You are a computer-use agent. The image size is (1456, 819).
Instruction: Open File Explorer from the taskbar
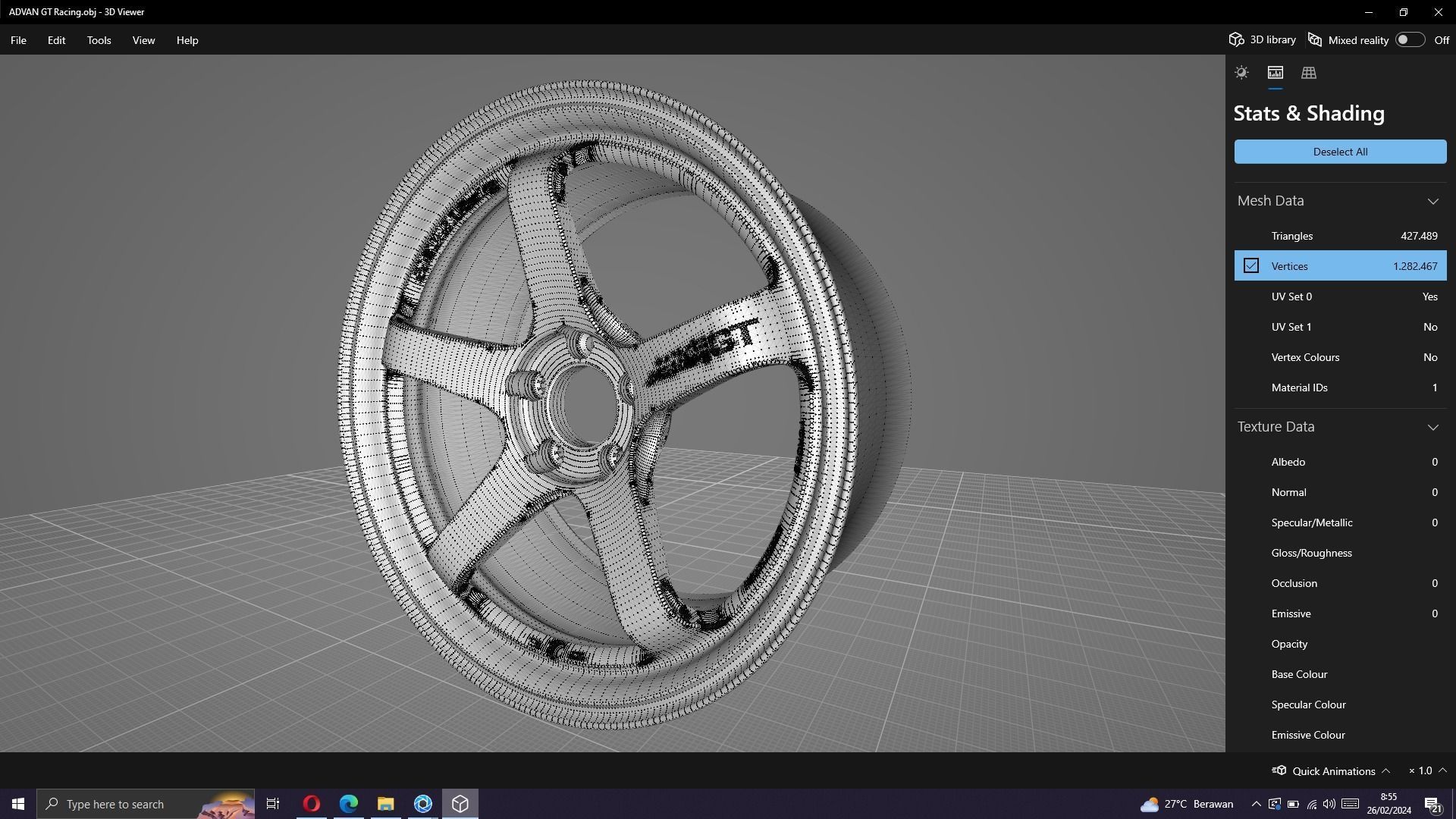click(x=385, y=804)
